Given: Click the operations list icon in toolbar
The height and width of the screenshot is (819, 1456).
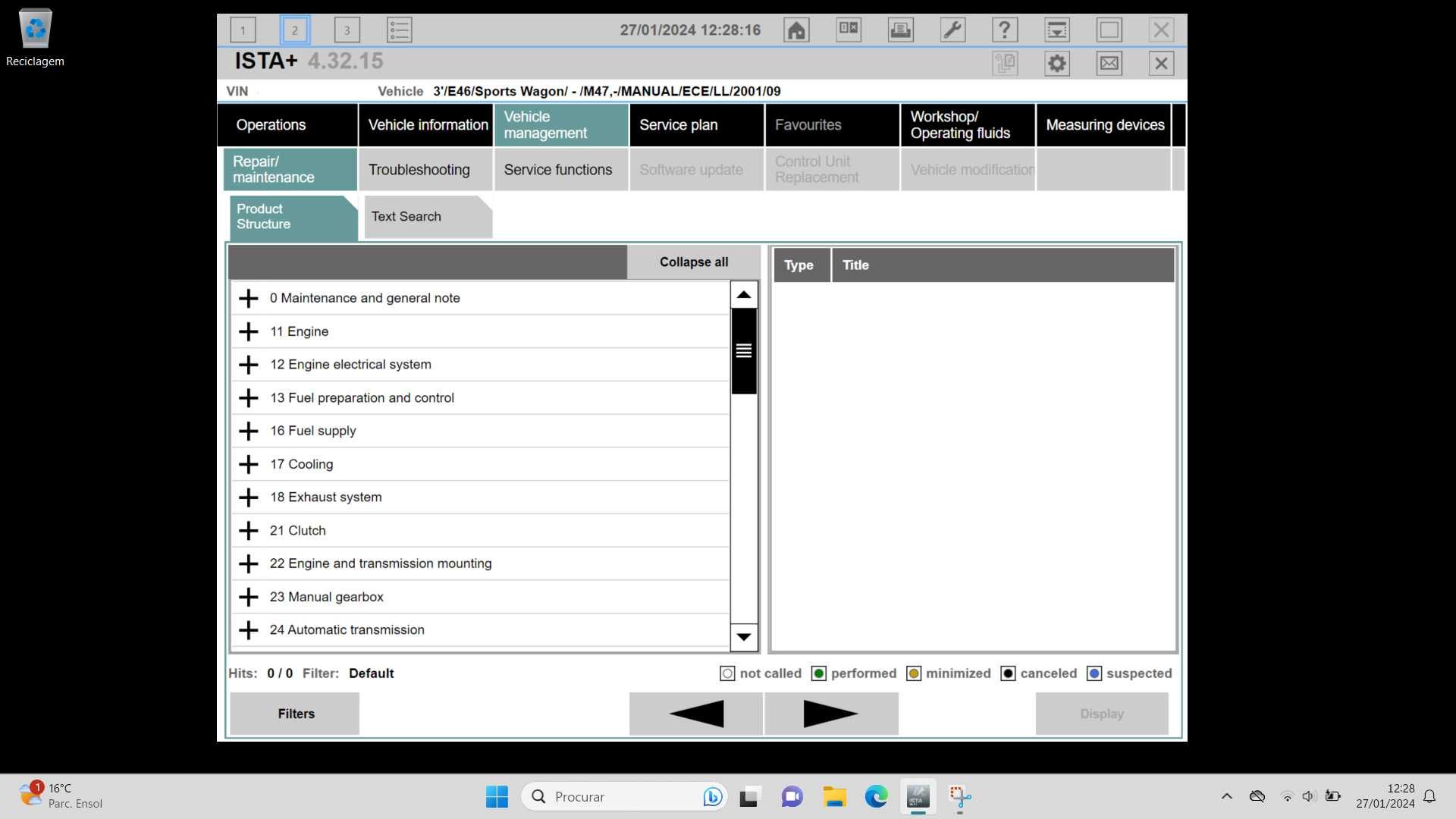Looking at the screenshot, I should [x=399, y=30].
